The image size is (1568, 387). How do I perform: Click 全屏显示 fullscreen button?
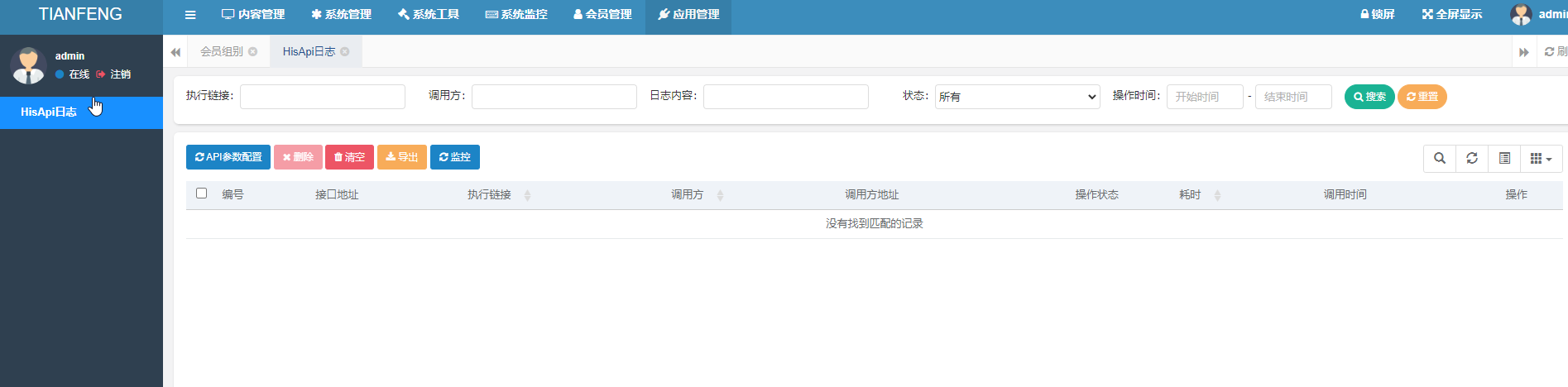(x=1452, y=15)
